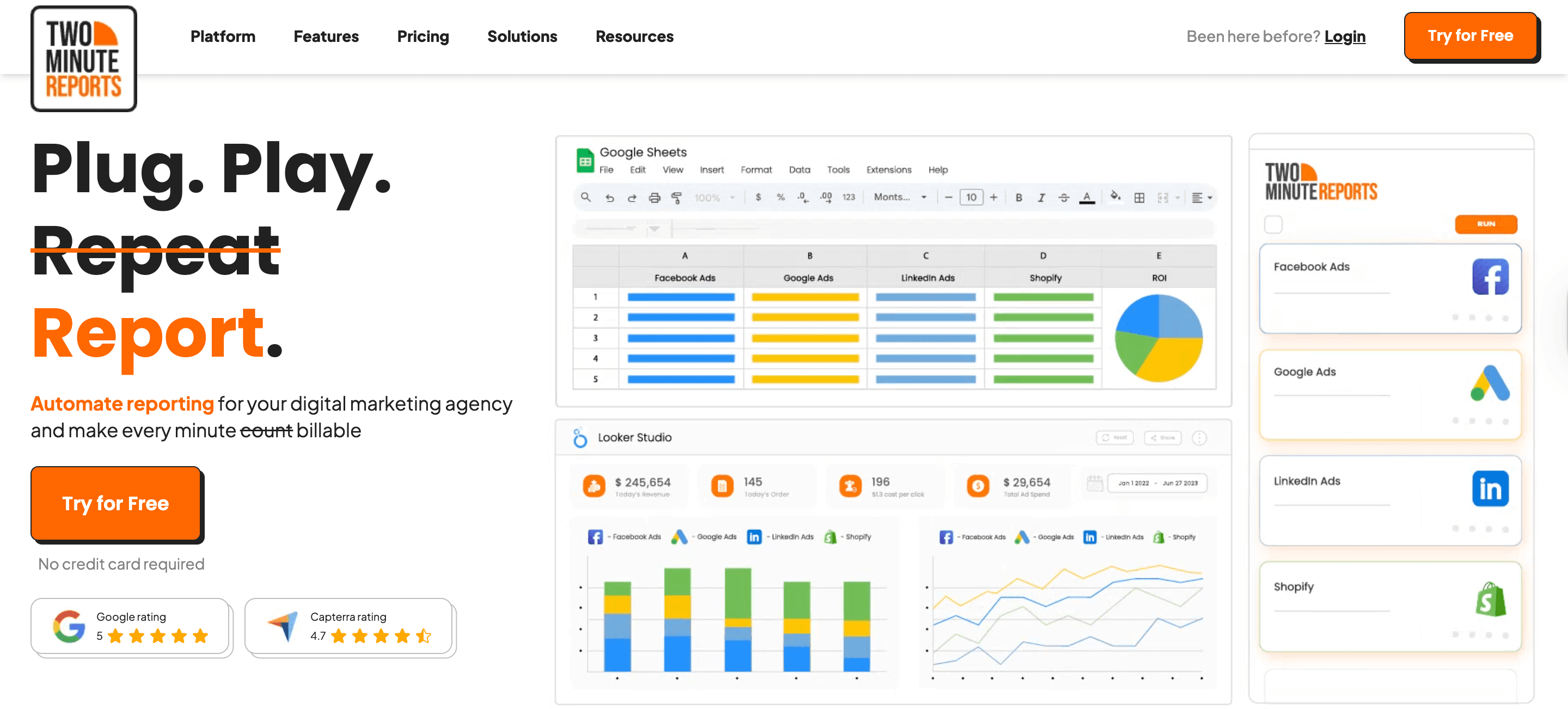Click the undo arrow in the Sheets toolbar

click(x=609, y=198)
